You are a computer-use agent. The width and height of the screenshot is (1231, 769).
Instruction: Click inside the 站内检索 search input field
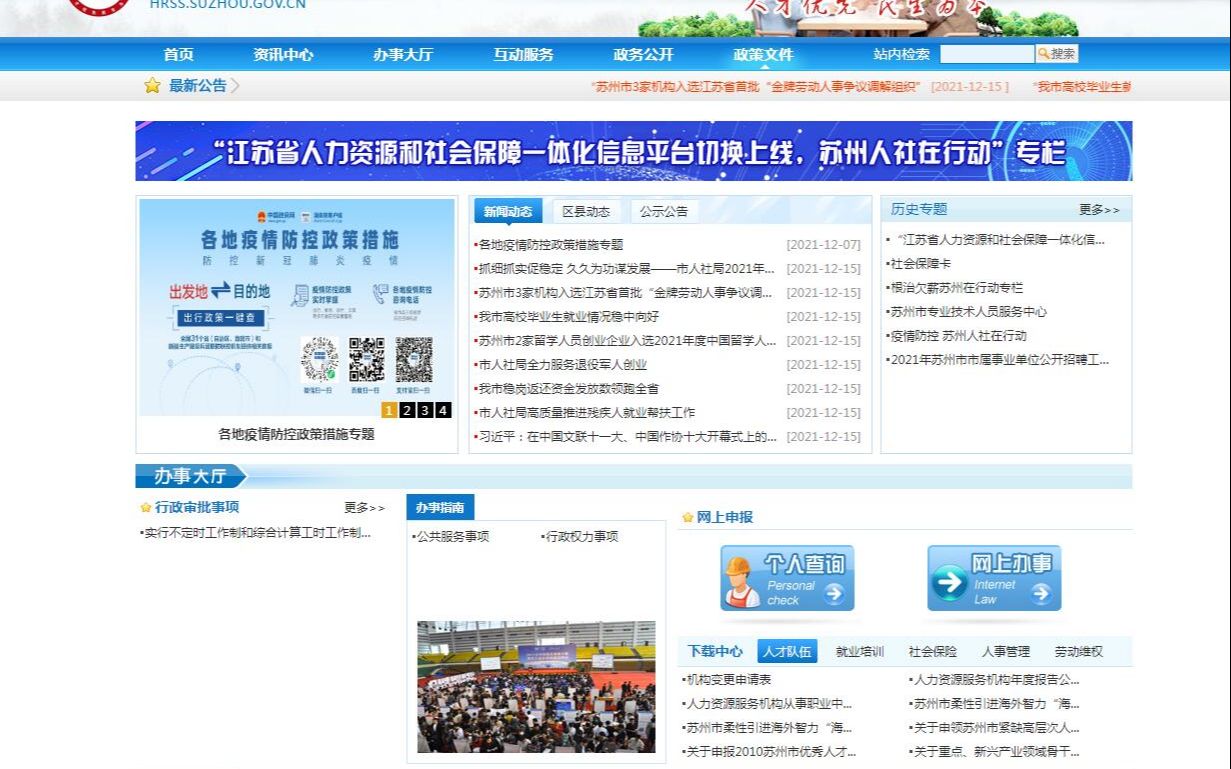click(987, 53)
